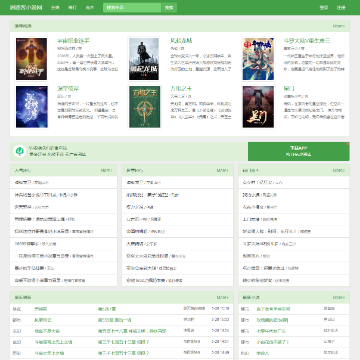360x360 pixels.
Task: Select the blue 深空彼岸 book cover
Action: coord(32,107)
